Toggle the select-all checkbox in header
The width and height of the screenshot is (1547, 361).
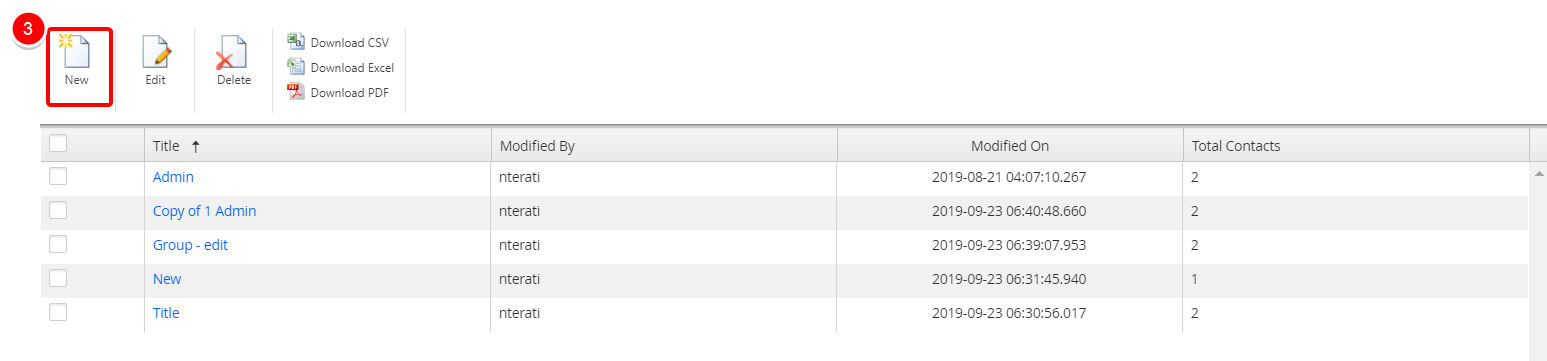[x=58, y=144]
